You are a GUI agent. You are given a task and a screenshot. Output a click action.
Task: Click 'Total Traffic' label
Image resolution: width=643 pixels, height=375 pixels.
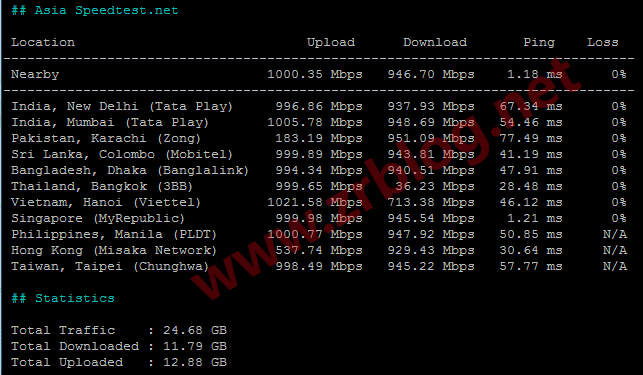pos(63,330)
